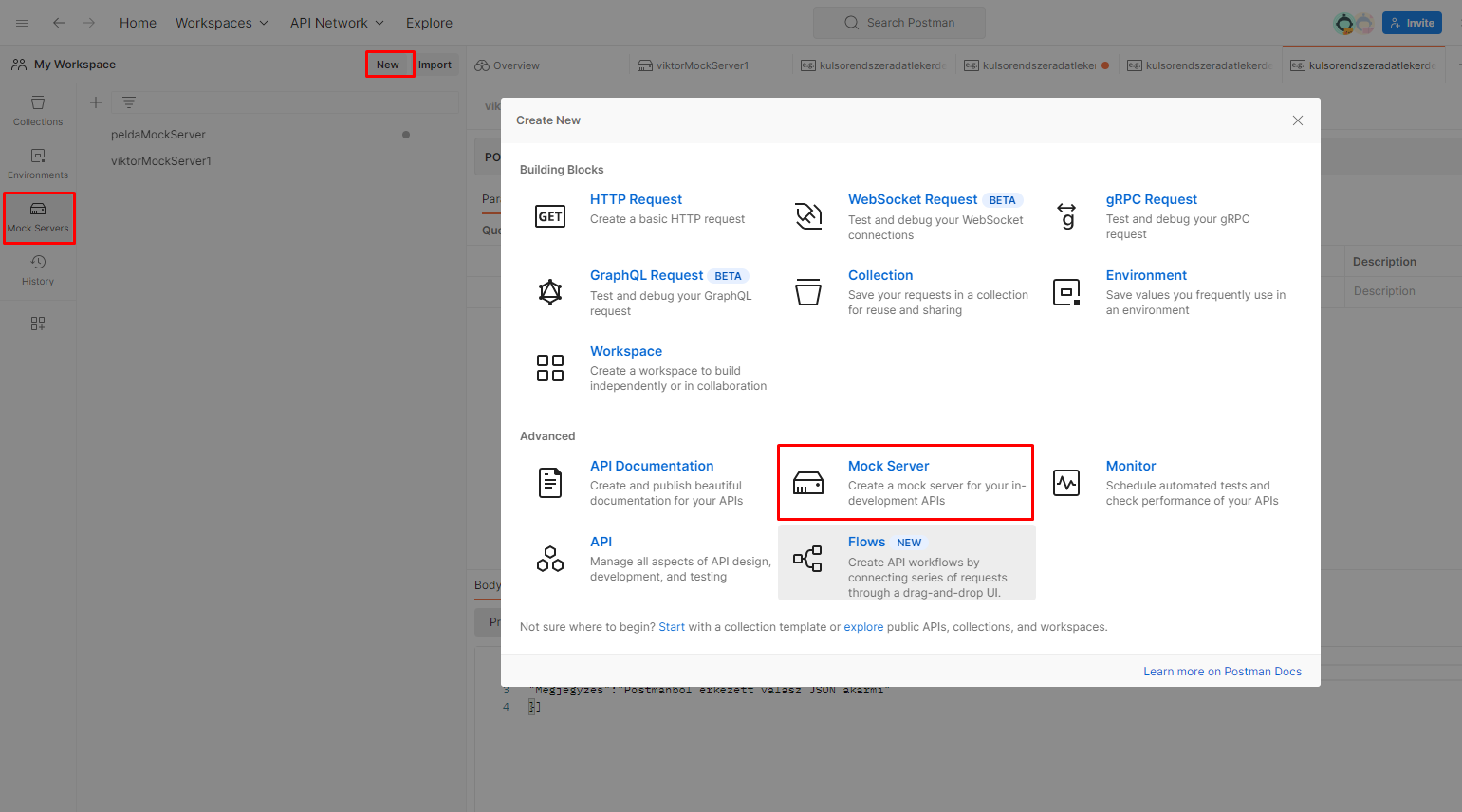Click the gRPC Request icon
This screenshot has width=1462, height=812.
(x=1066, y=216)
